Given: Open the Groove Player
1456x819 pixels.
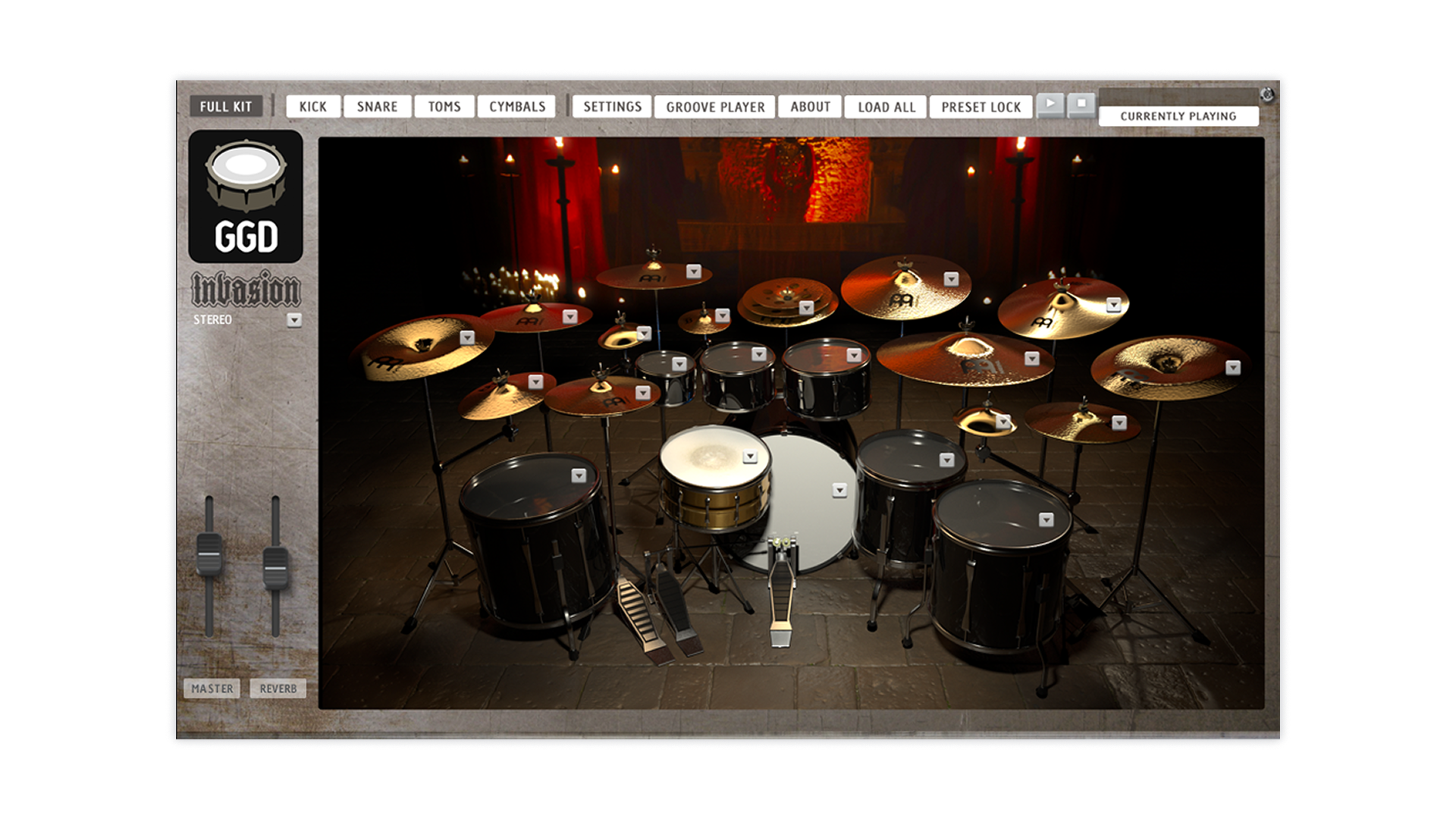Looking at the screenshot, I should (x=715, y=107).
